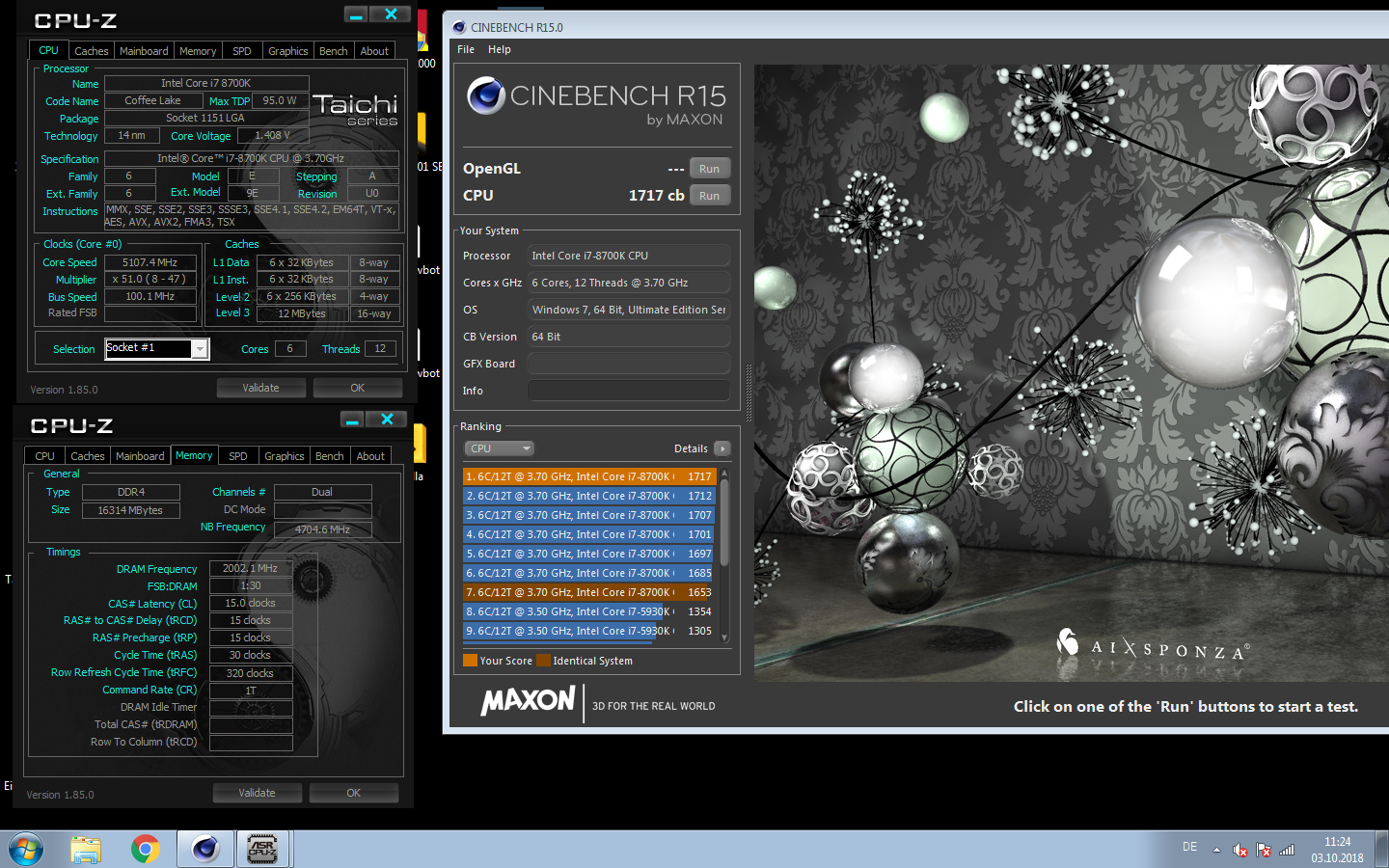Open the Socket #1 selection dropdown
Screen dimensions: 1389x868
point(200,349)
